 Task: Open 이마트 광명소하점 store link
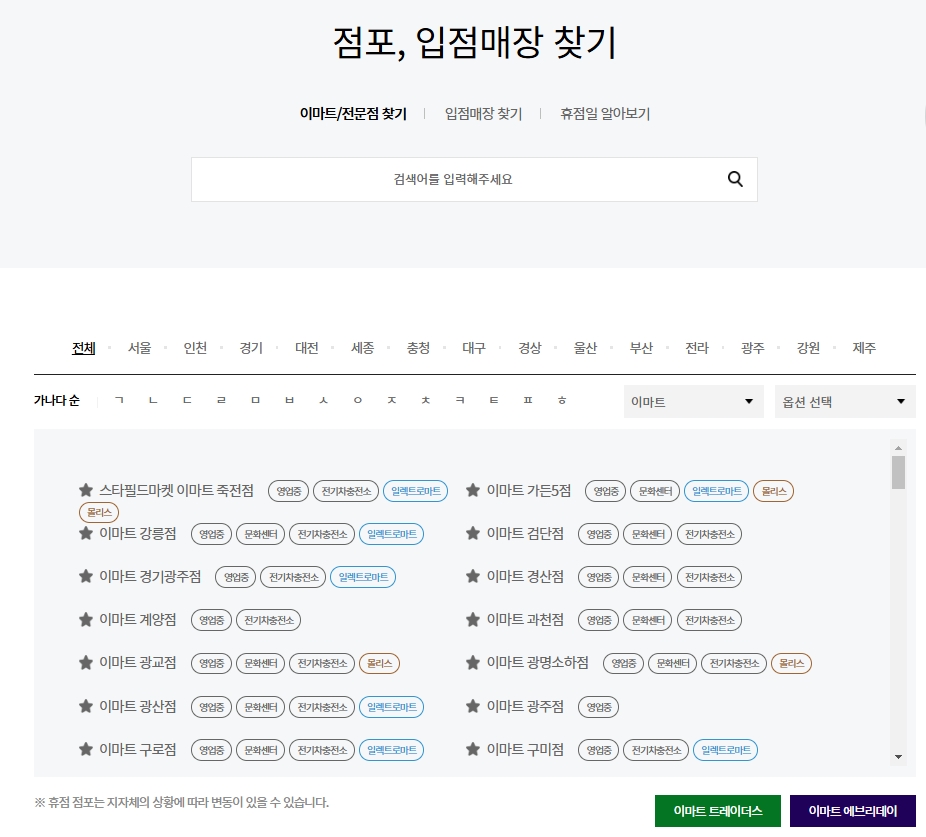coord(537,663)
